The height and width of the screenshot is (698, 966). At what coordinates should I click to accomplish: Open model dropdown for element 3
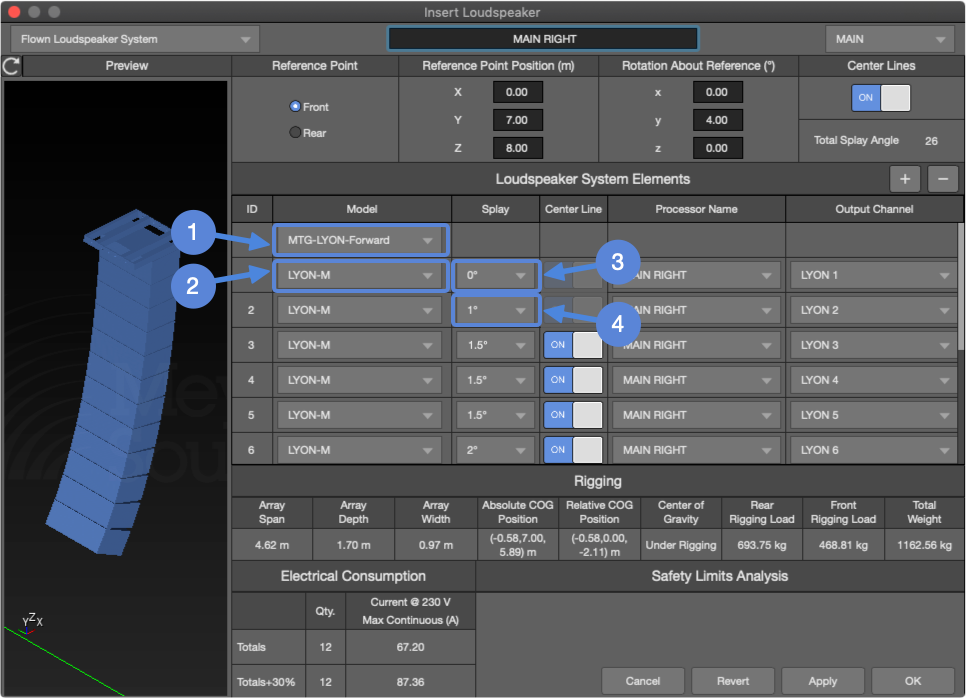pos(360,346)
